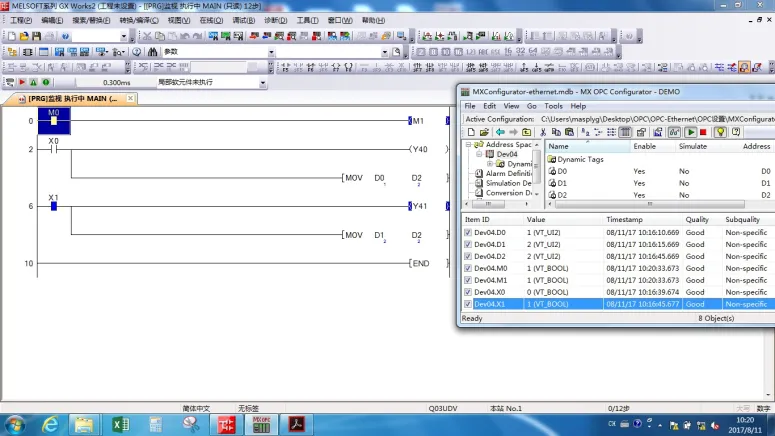
Task: Uncheck the Dev04.D2 item checkbox
Action: point(468,256)
